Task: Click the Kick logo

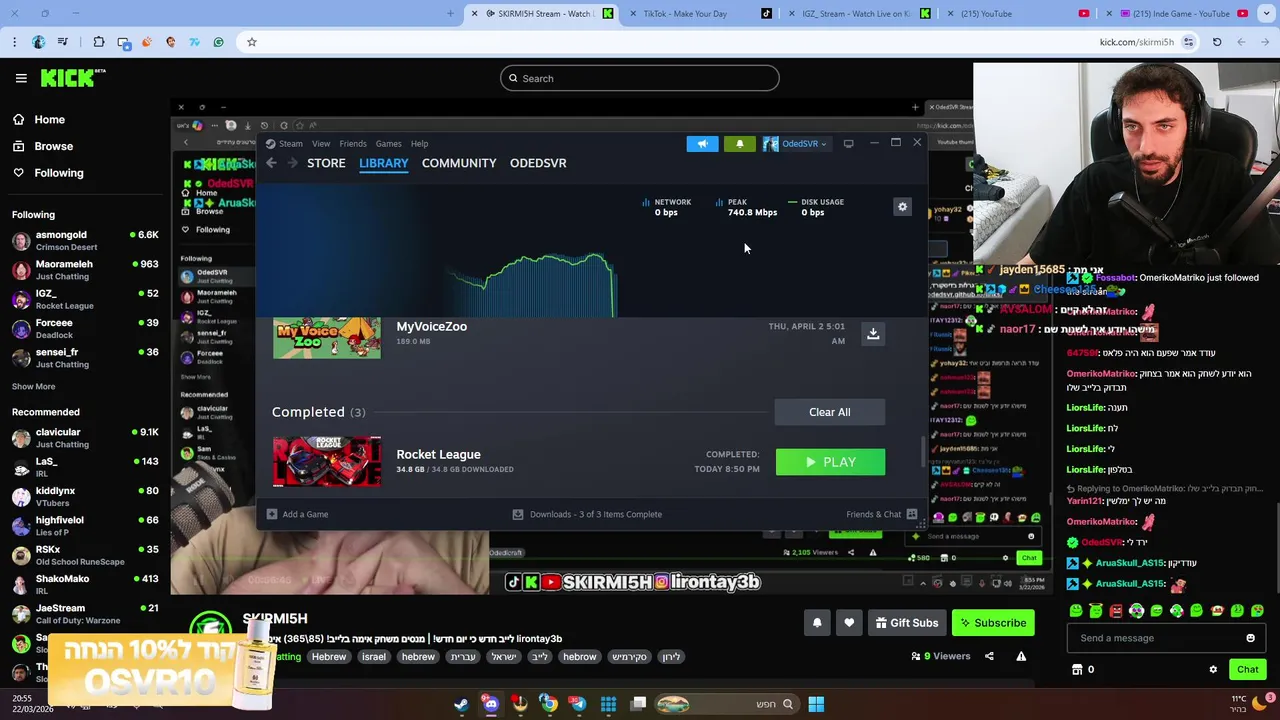Action: (x=73, y=78)
